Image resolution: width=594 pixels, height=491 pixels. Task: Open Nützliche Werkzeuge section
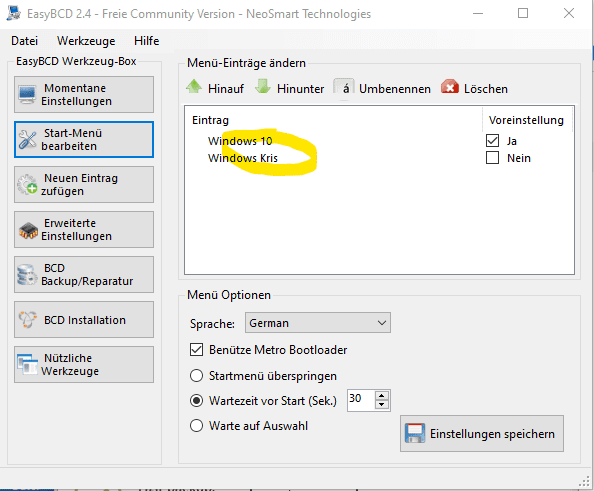click(84, 364)
